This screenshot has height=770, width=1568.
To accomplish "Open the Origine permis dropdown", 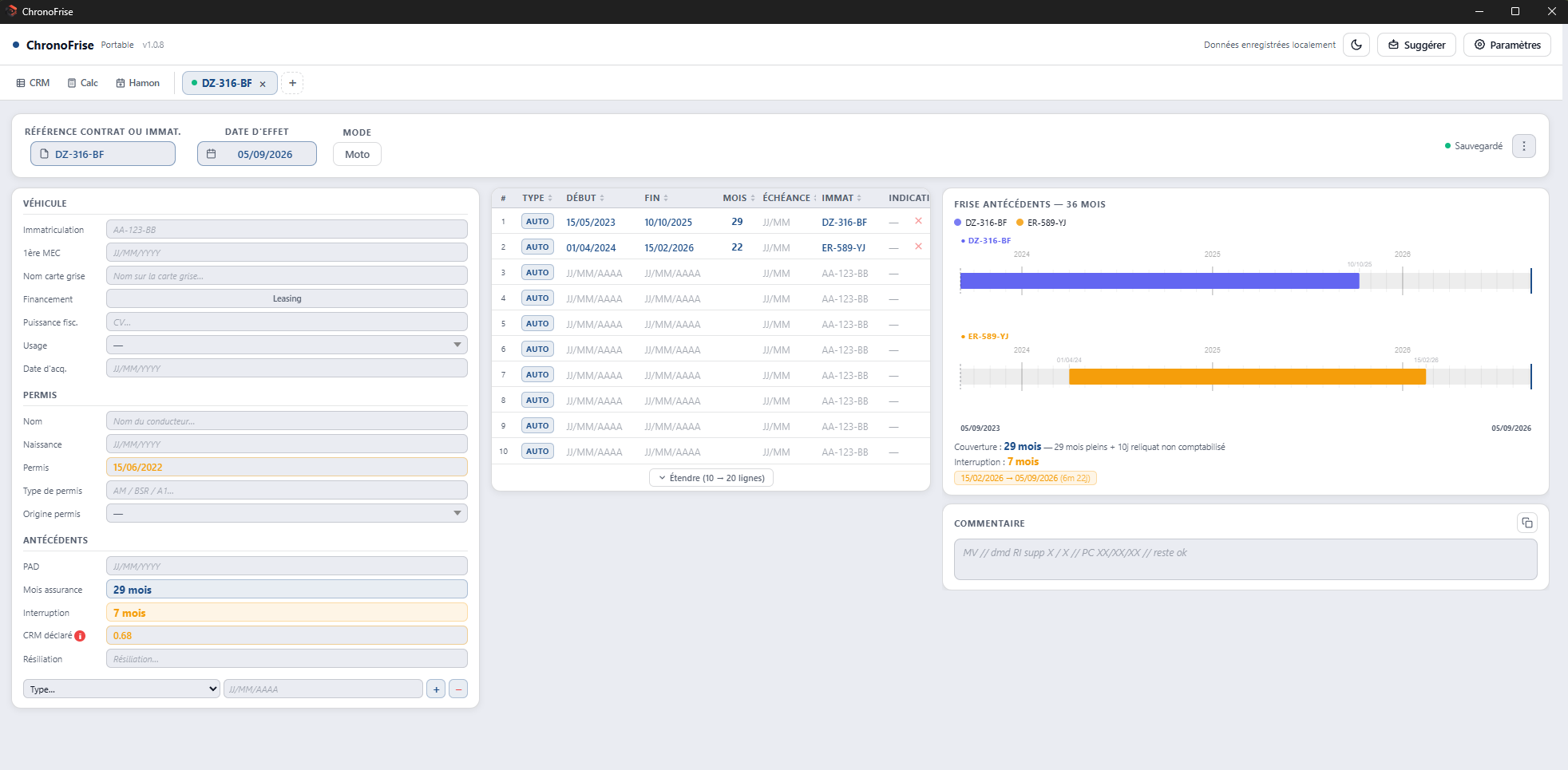I will point(287,513).
